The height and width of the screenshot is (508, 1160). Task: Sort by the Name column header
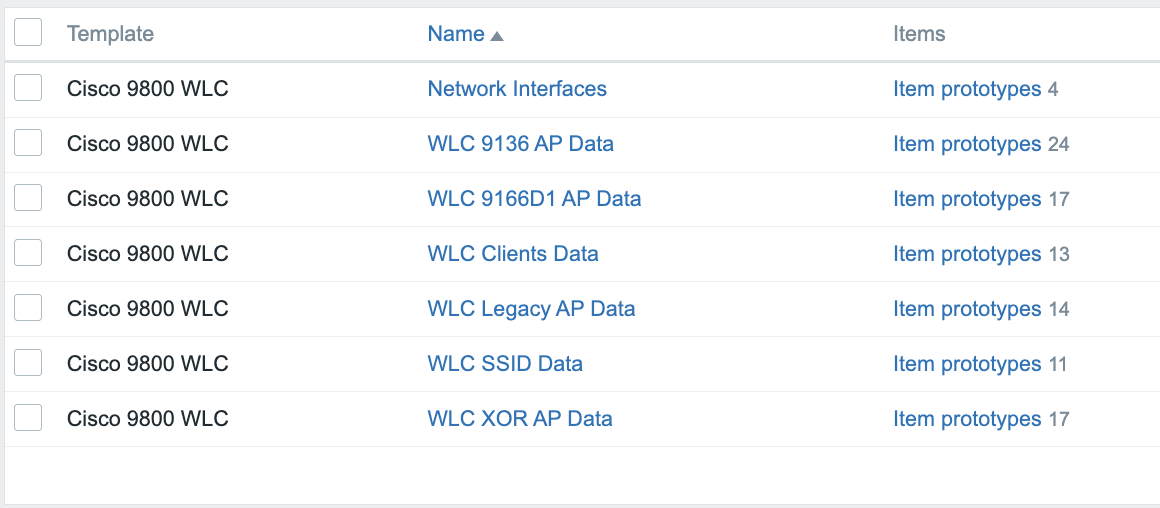[456, 34]
